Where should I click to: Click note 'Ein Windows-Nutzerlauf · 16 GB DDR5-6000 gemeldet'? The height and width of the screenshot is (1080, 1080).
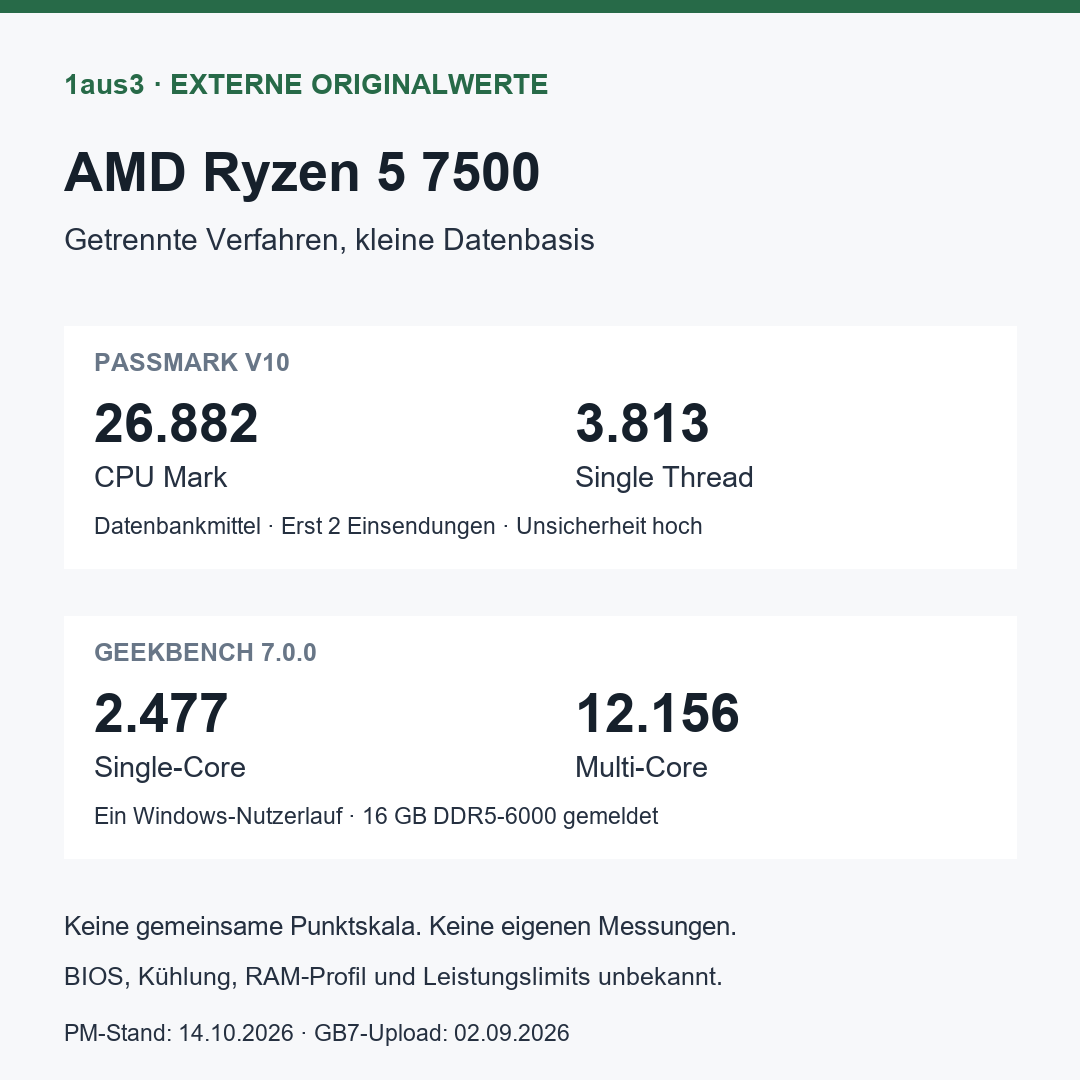point(376,816)
